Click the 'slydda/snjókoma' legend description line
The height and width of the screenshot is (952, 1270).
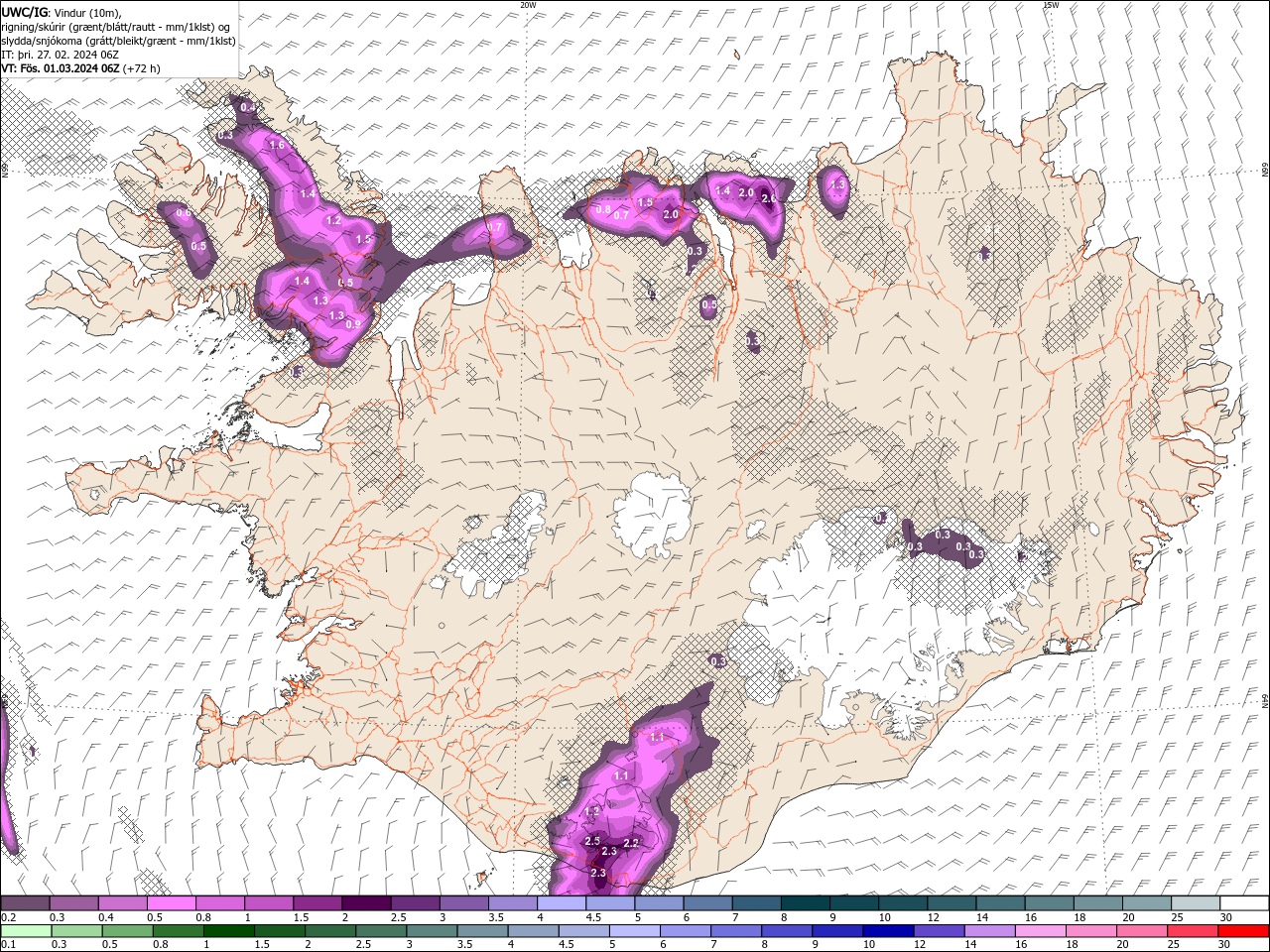pyautogui.click(x=118, y=41)
